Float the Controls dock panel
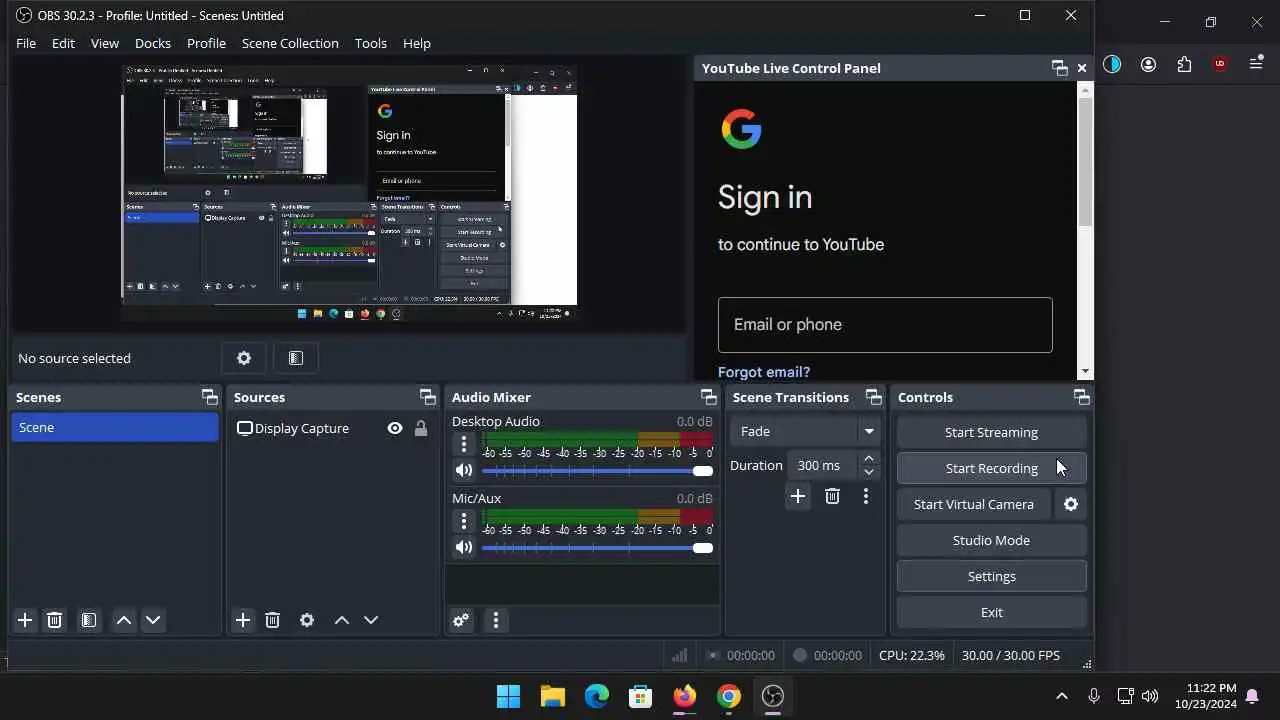1280x720 pixels. point(1081,397)
